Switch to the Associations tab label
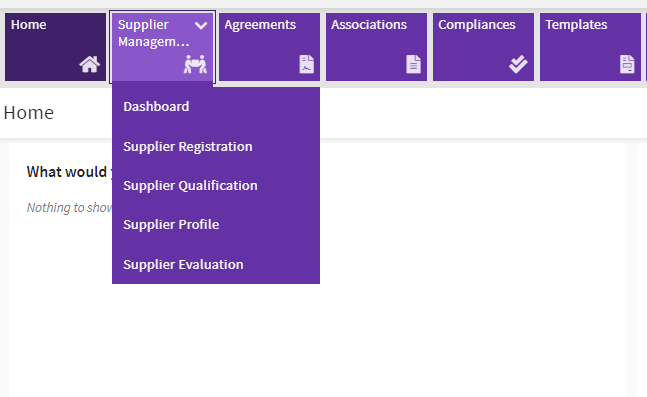 coord(369,25)
